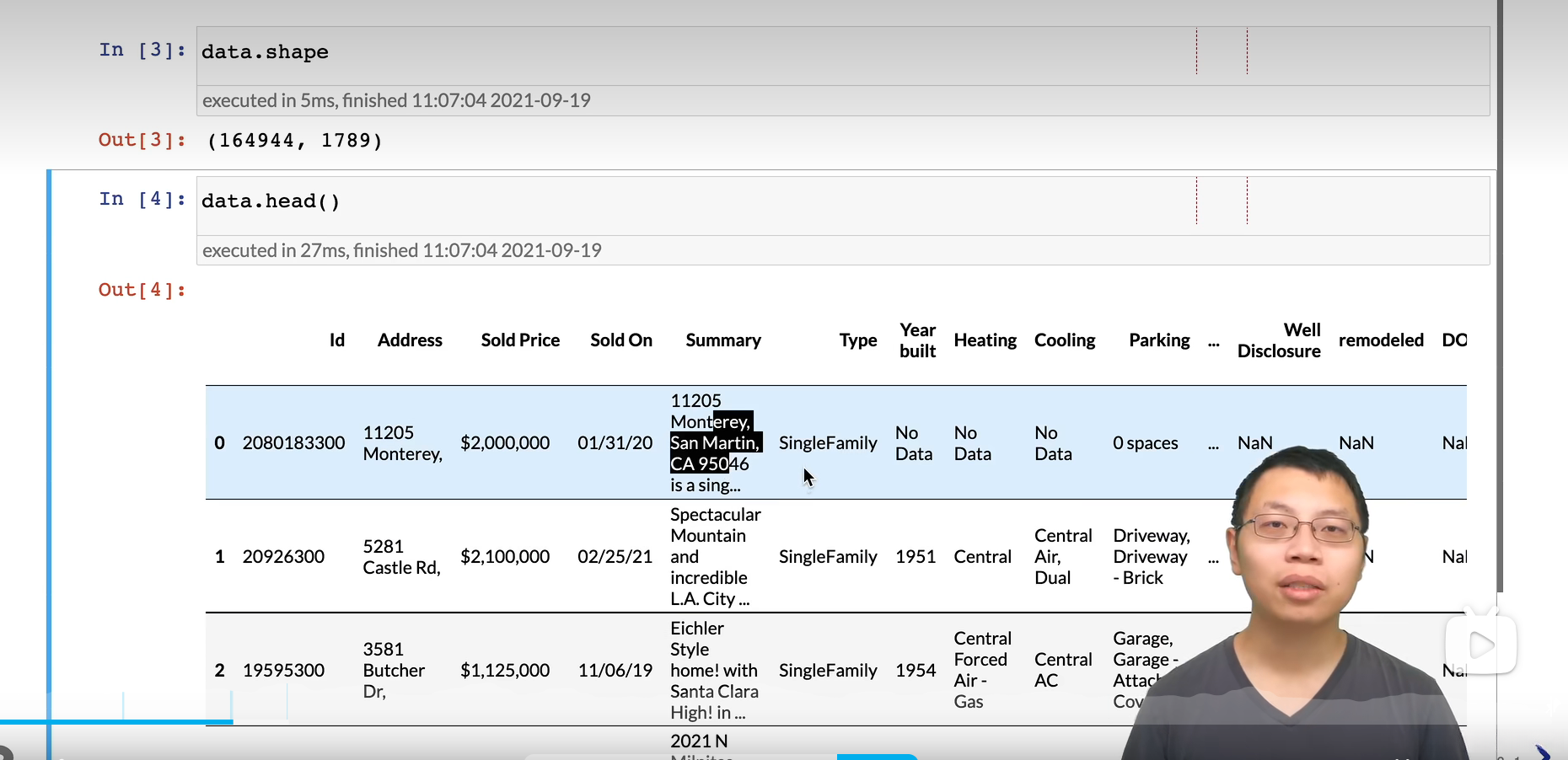Click the Well Disclosure column header

[x=1279, y=340]
